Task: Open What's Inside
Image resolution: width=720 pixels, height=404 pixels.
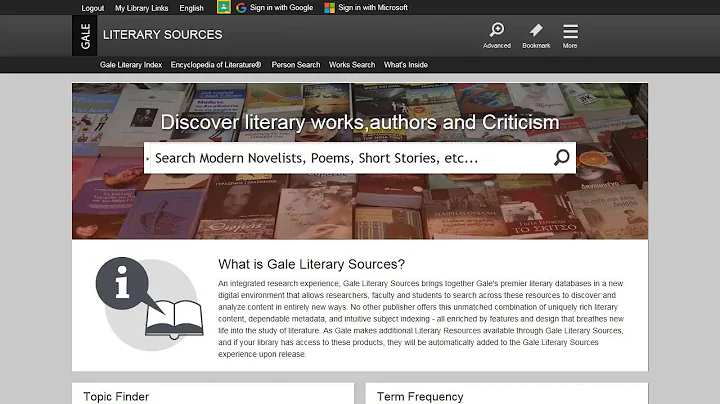Action: coord(406,65)
